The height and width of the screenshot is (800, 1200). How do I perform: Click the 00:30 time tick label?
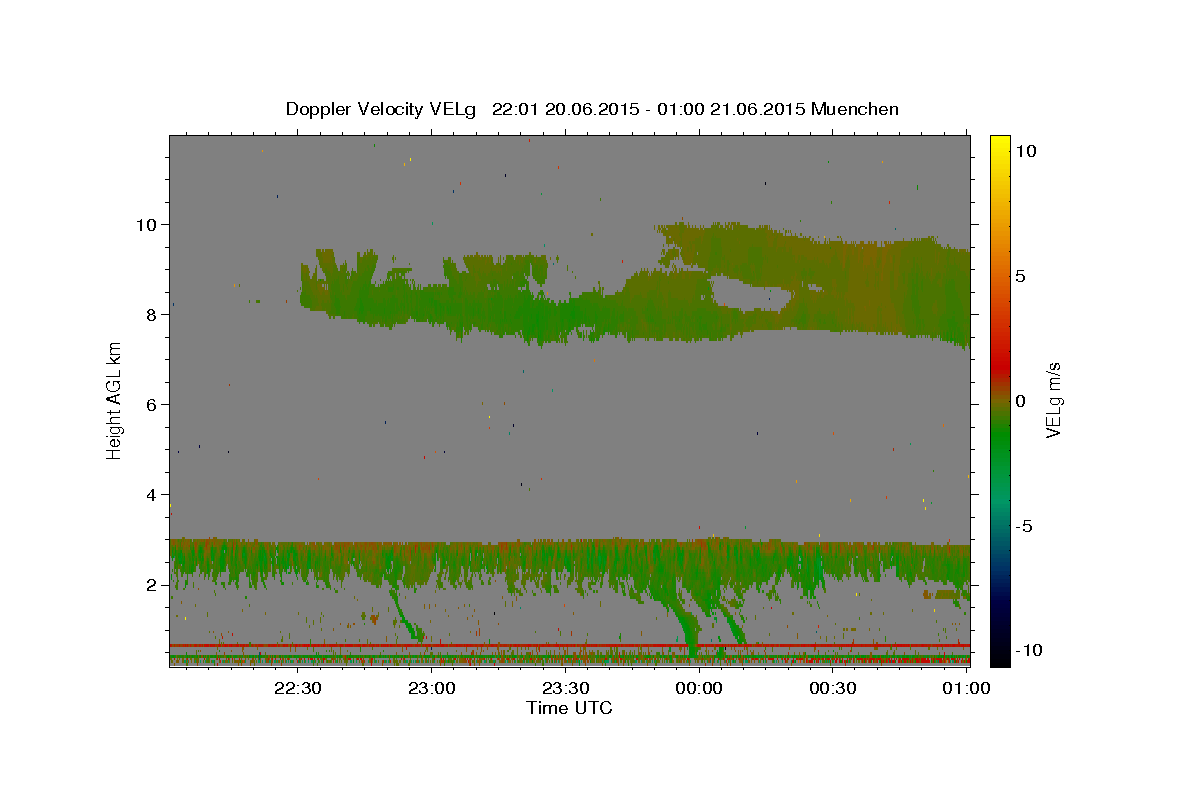click(x=832, y=688)
